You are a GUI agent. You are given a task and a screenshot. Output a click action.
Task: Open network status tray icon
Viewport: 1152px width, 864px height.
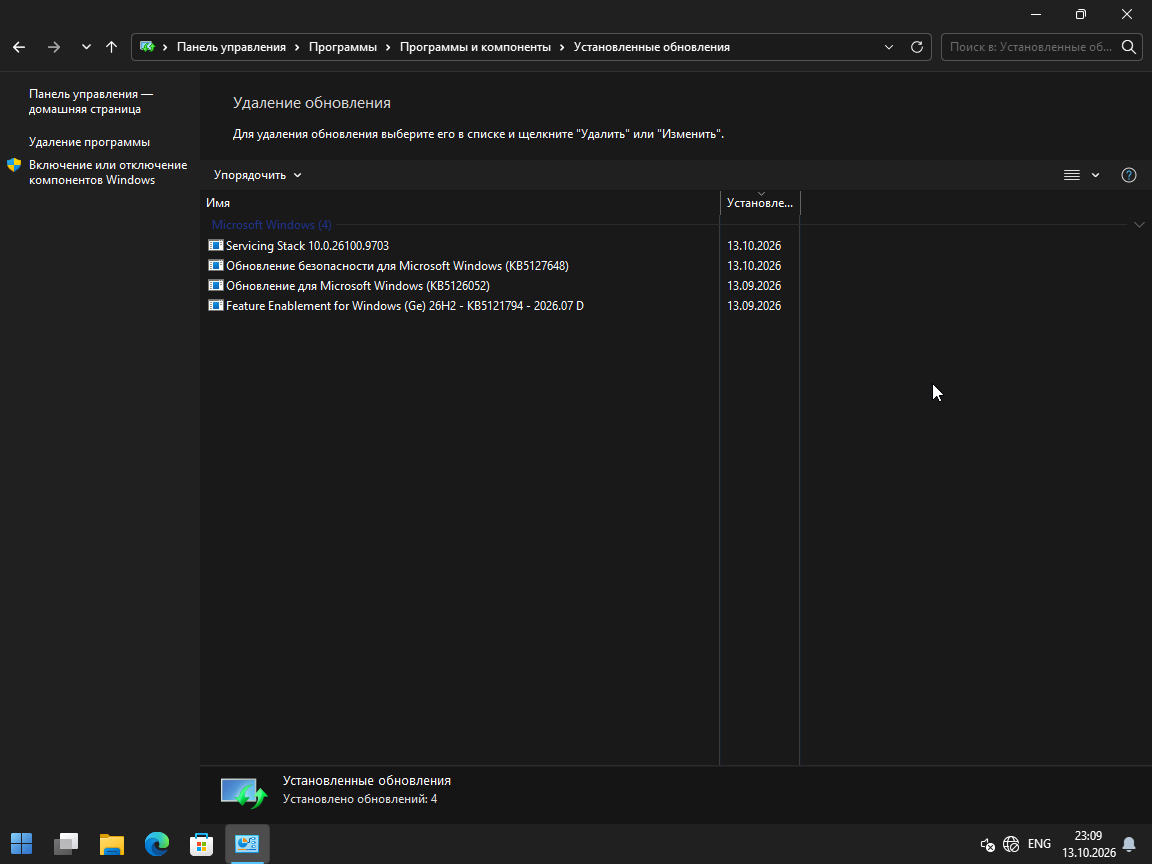(x=1011, y=844)
